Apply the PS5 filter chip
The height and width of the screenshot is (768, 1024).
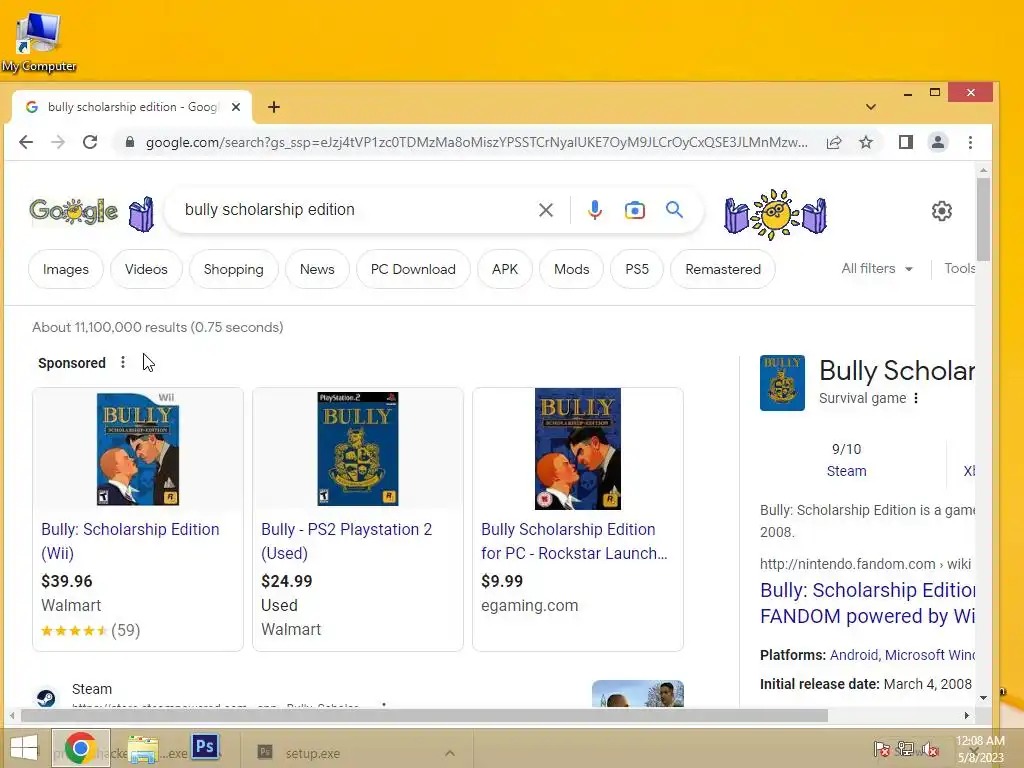[x=637, y=269]
